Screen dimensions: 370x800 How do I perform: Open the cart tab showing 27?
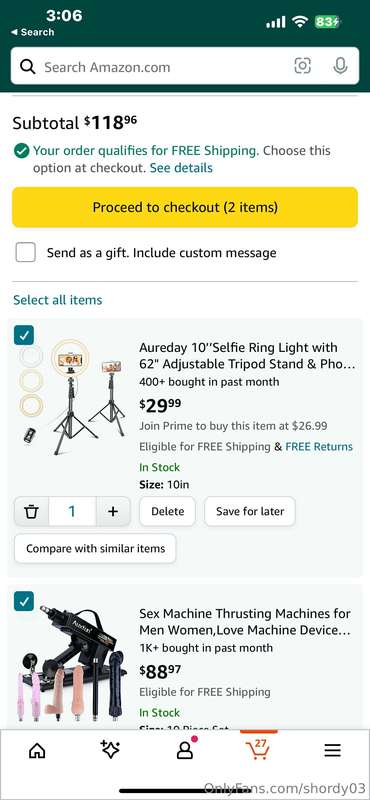[x=258, y=748]
